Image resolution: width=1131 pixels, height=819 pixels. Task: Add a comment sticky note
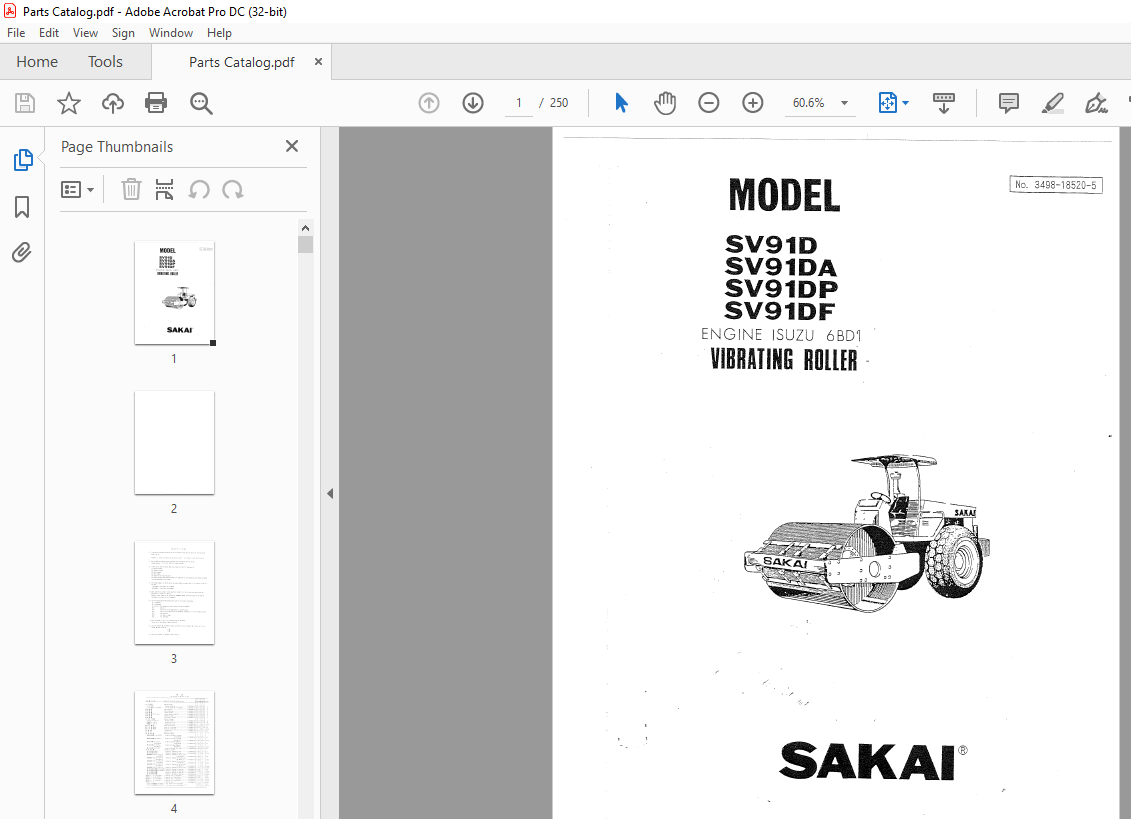(1008, 103)
